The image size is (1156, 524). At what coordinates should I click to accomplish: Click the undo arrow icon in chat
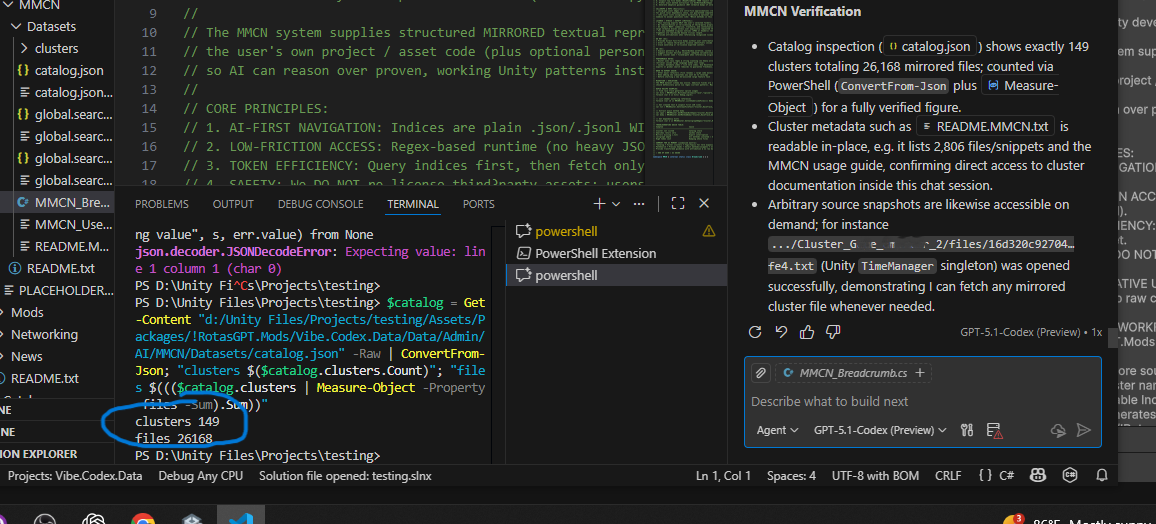click(x=781, y=331)
